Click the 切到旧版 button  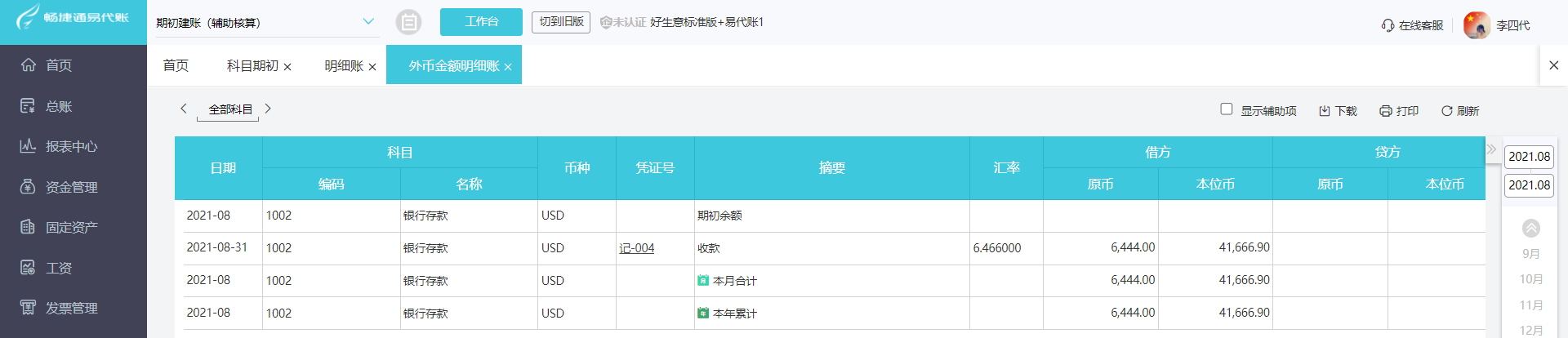tap(561, 22)
